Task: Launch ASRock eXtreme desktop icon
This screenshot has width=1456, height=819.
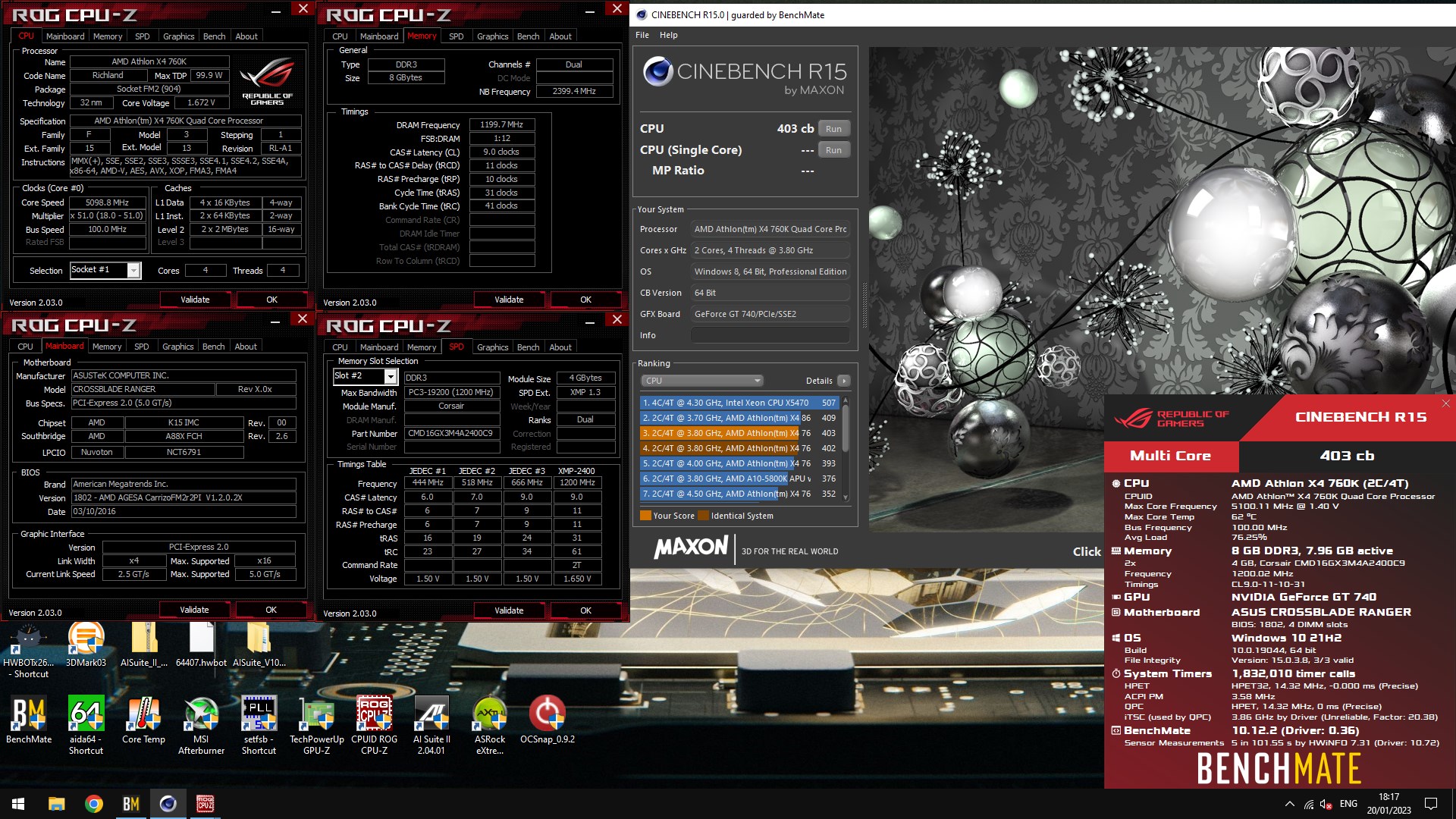Action: click(x=489, y=725)
